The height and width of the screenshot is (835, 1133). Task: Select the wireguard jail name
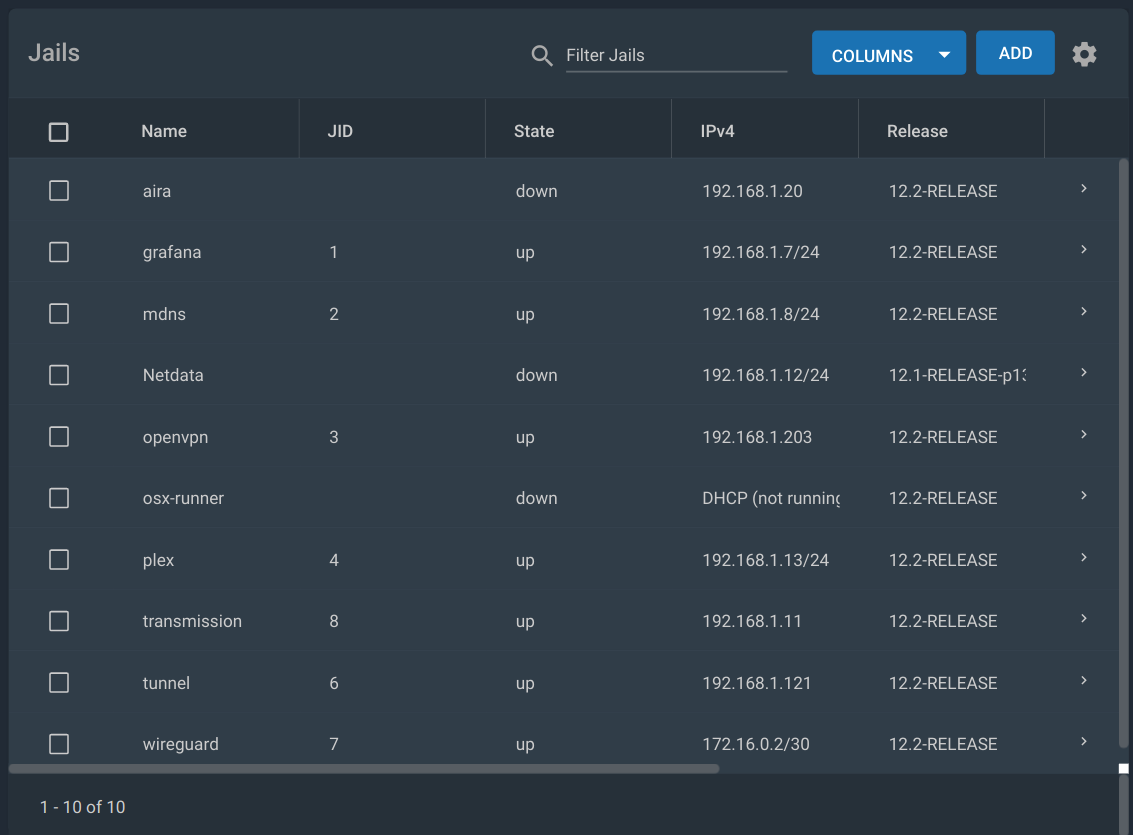click(x=181, y=745)
